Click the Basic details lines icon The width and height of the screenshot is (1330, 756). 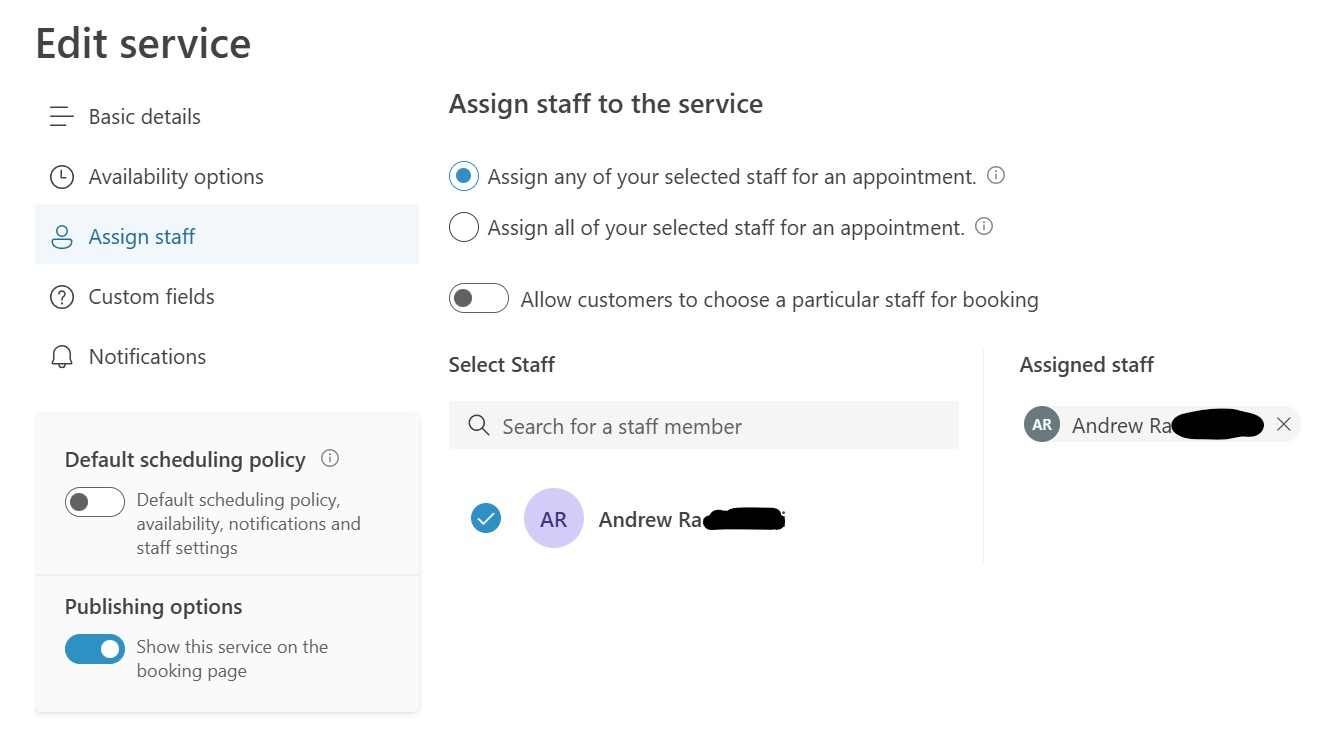(x=62, y=117)
